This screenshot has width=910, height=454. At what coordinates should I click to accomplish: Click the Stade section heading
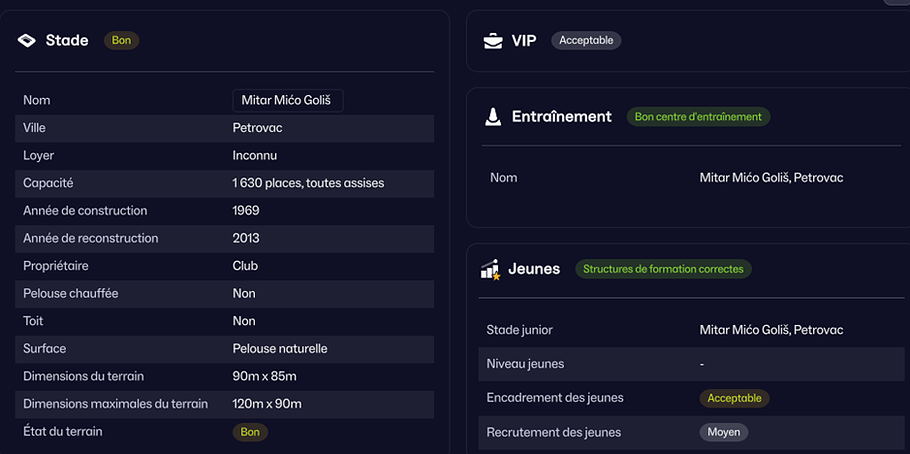point(67,41)
